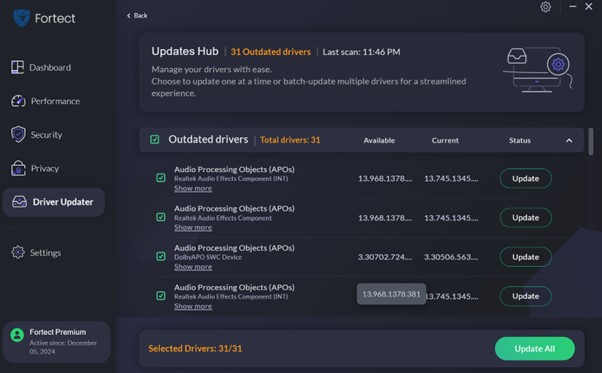Show more for the last Realtek (INT) driver
Image resolution: width=602 pixels, height=373 pixels.
pos(193,306)
